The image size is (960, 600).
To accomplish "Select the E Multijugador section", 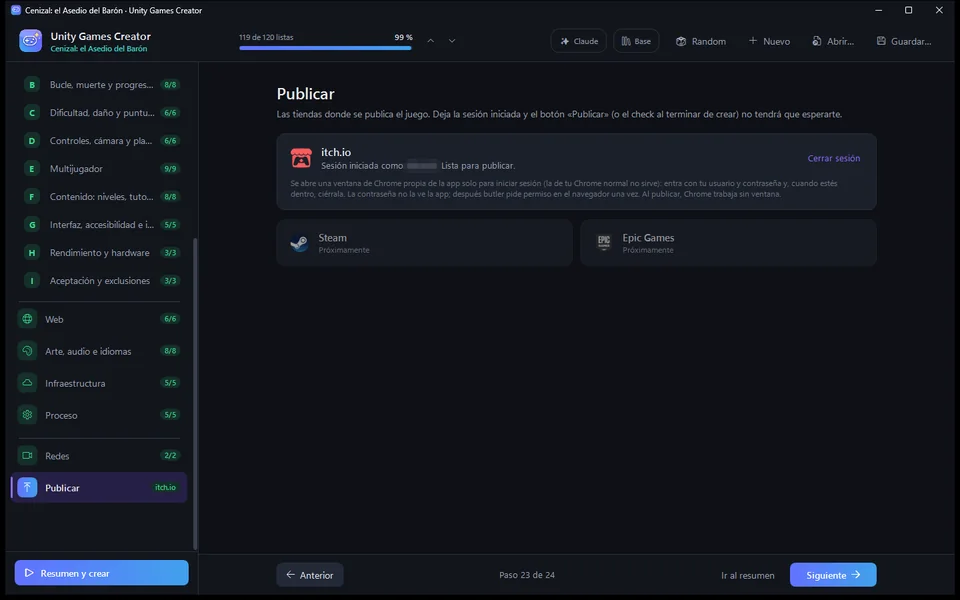I will click(x=101, y=168).
